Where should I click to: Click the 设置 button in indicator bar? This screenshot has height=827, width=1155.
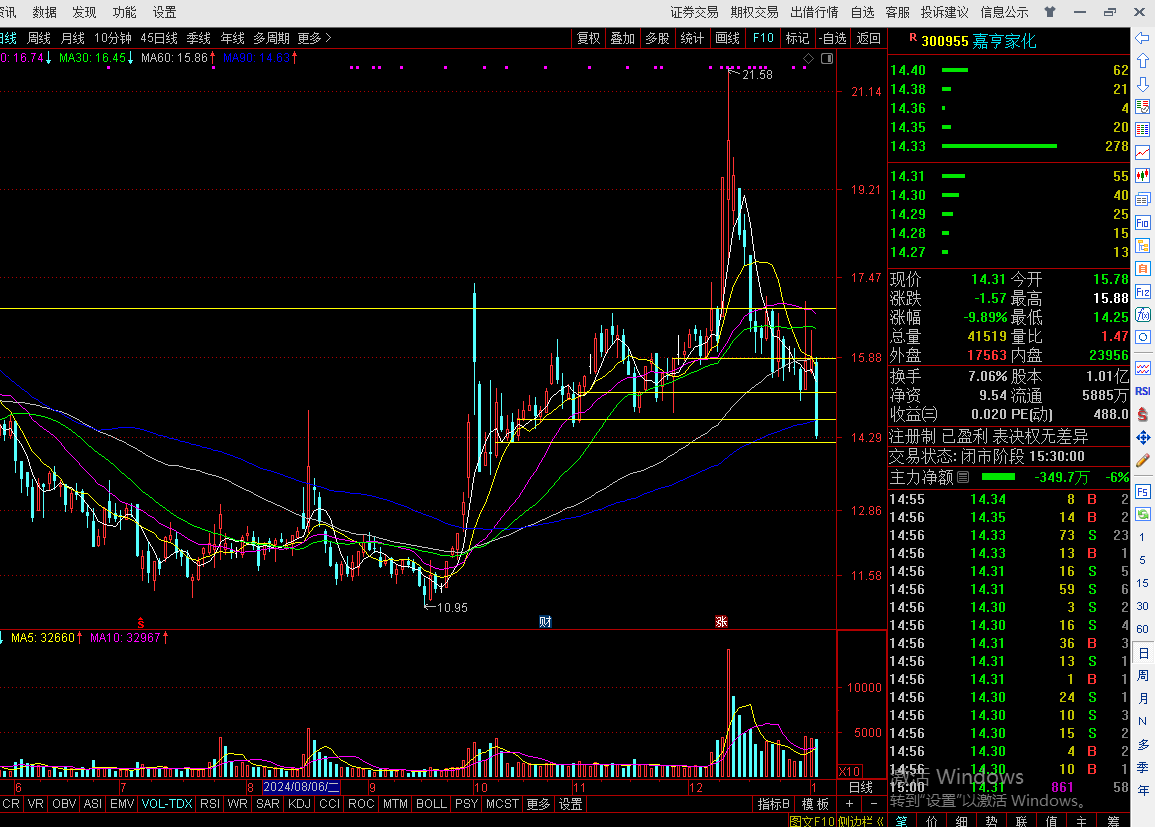[571, 804]
